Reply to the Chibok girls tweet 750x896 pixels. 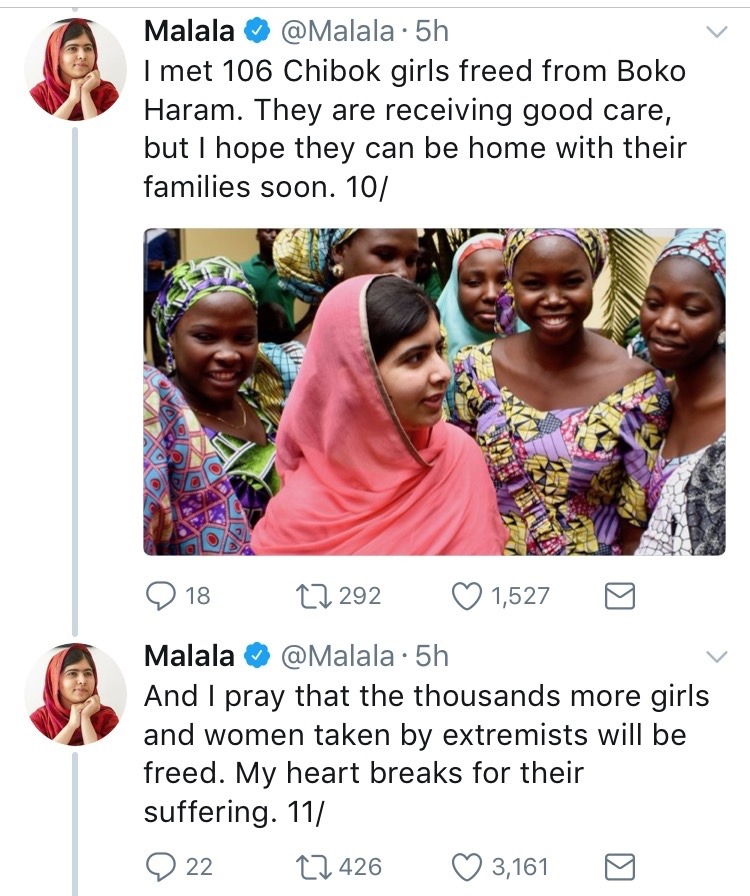[163, 596]
